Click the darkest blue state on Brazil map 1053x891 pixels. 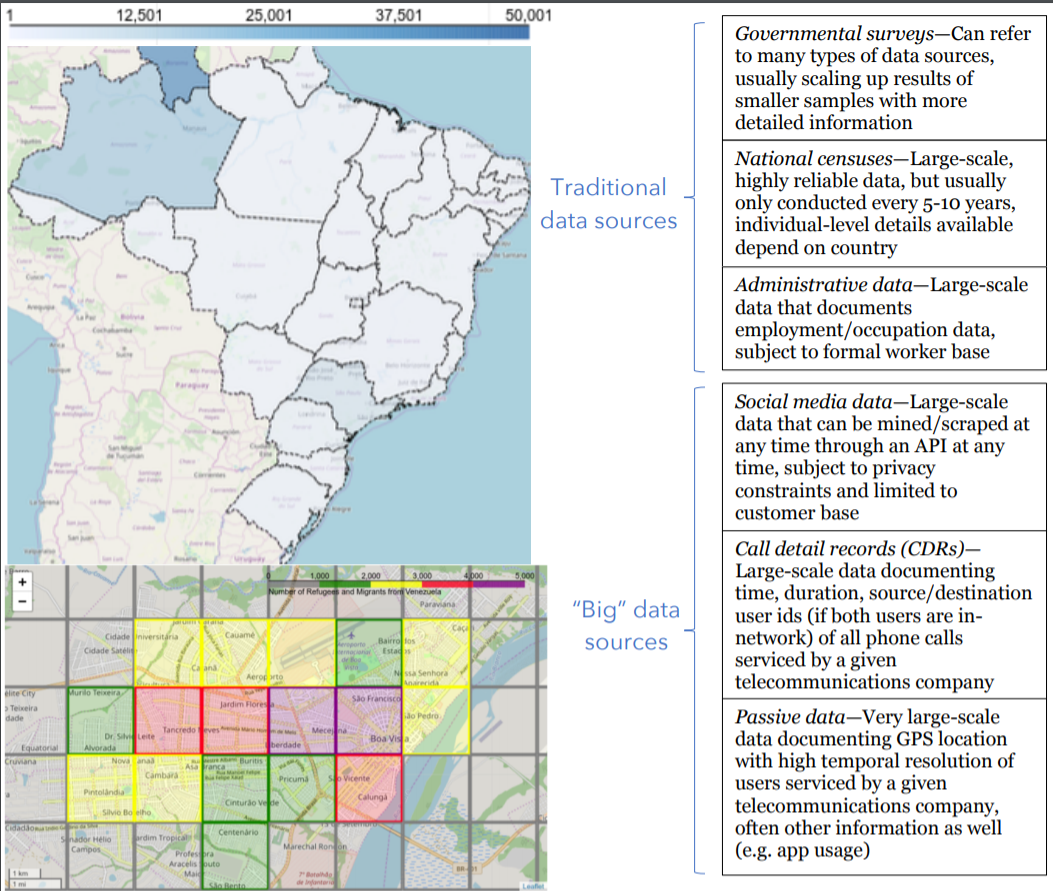[x=166, y=75]
